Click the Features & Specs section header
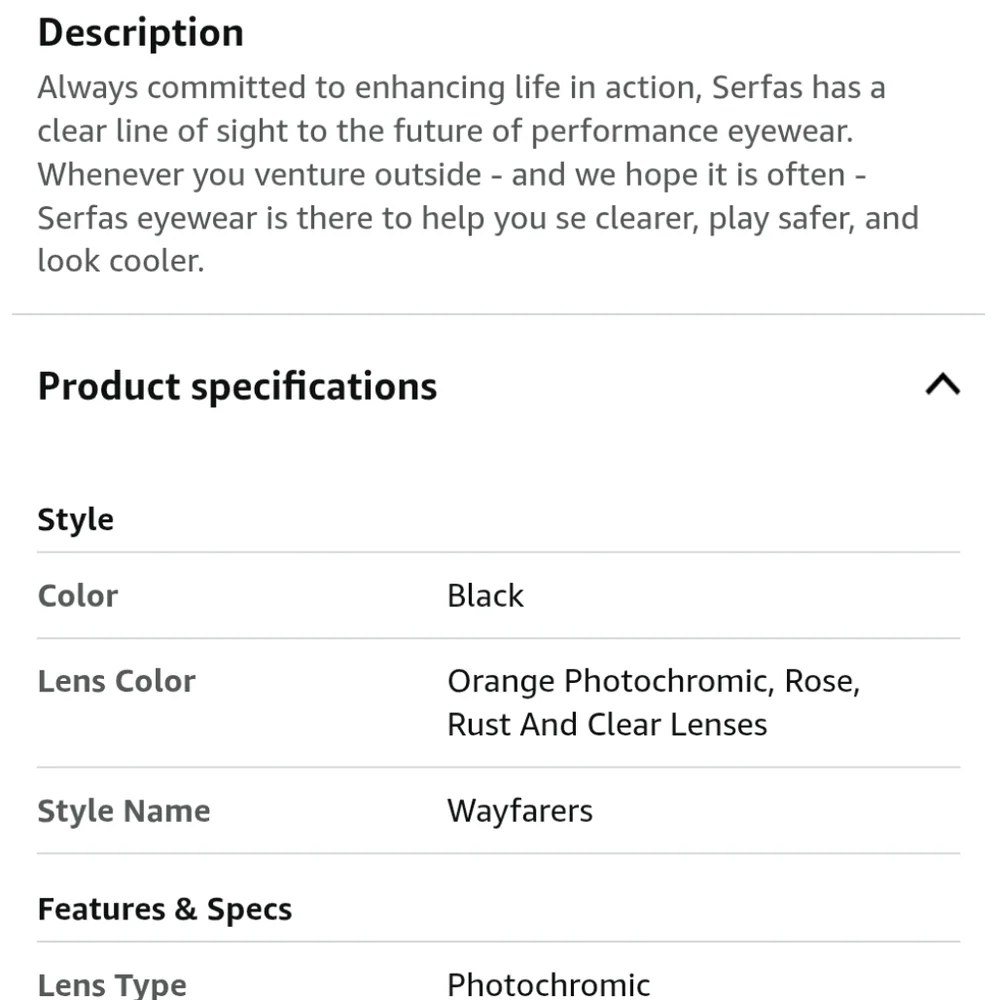 (x=165, y=909)
